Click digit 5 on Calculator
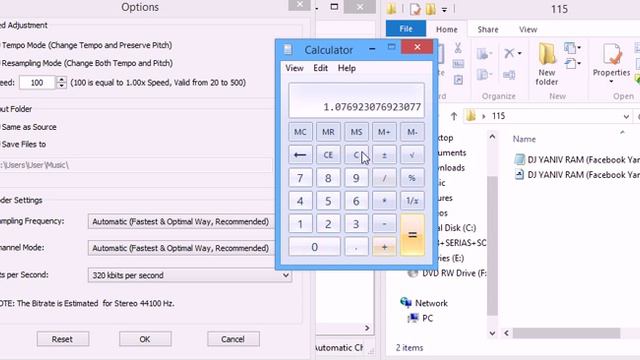640x360 pixels. coord(328,201)
